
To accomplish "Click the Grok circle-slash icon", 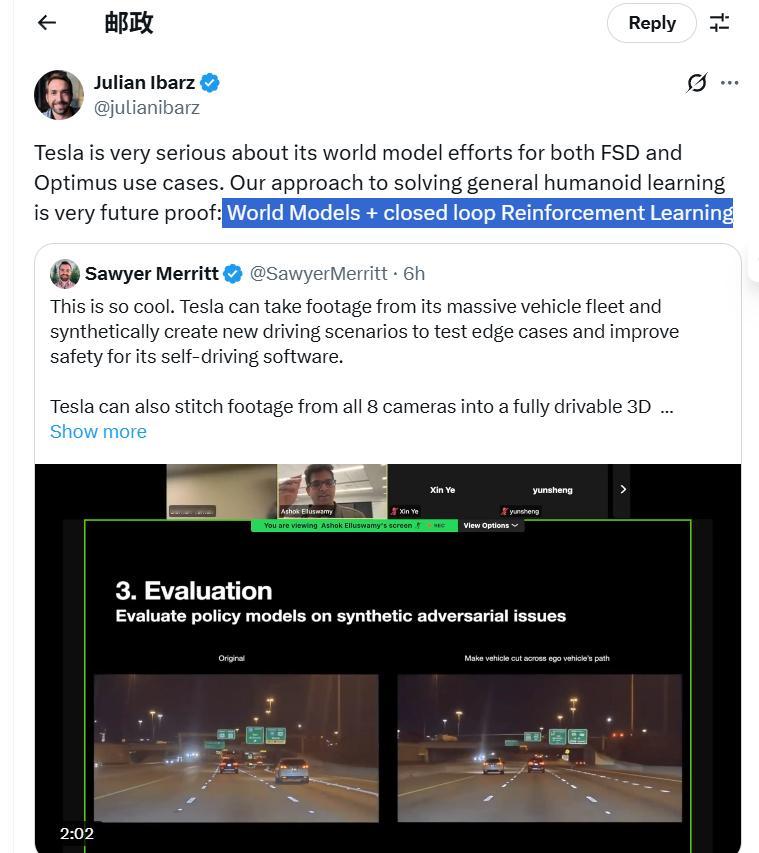I will click(697, 83).
